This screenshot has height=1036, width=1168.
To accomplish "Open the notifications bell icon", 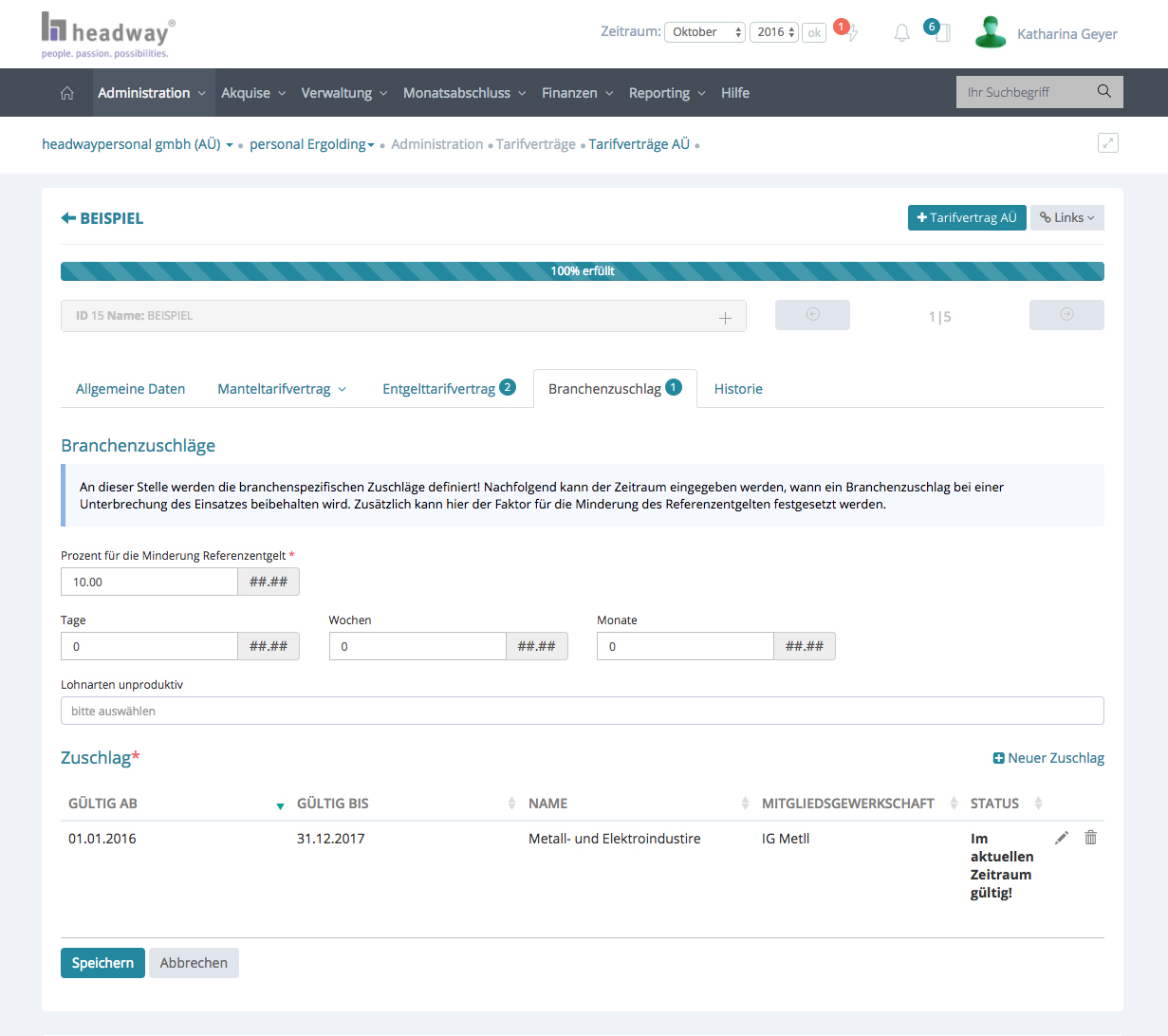I will coord(901,33).
